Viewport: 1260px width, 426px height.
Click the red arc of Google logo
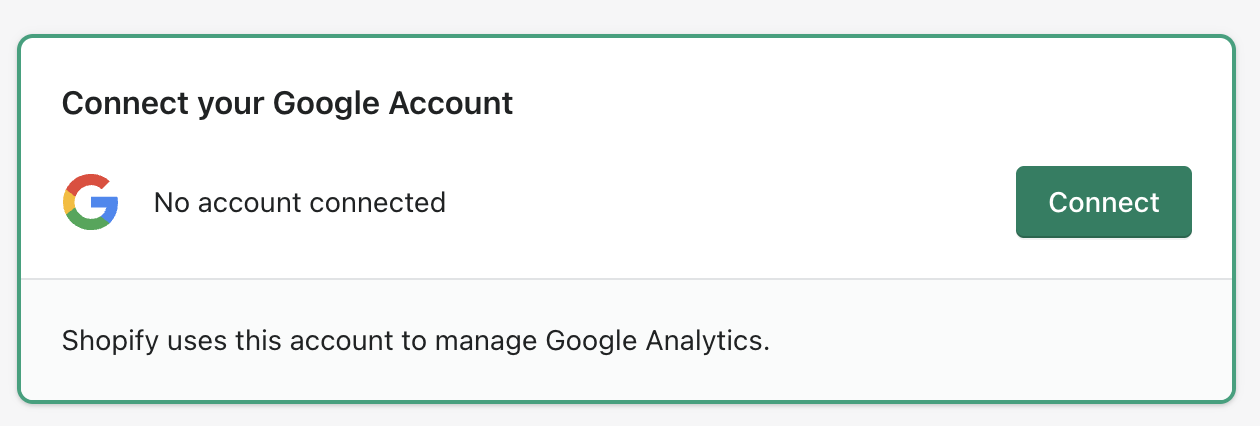88,182
